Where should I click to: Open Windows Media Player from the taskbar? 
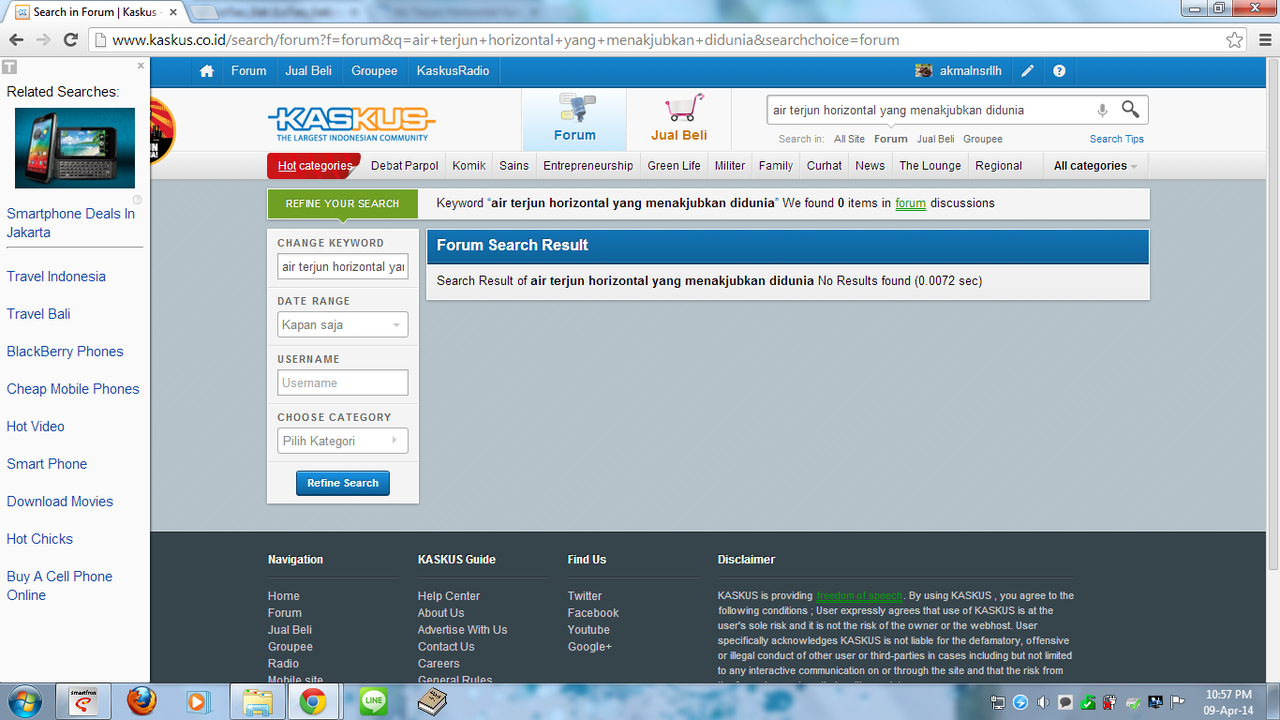(197, 702)
